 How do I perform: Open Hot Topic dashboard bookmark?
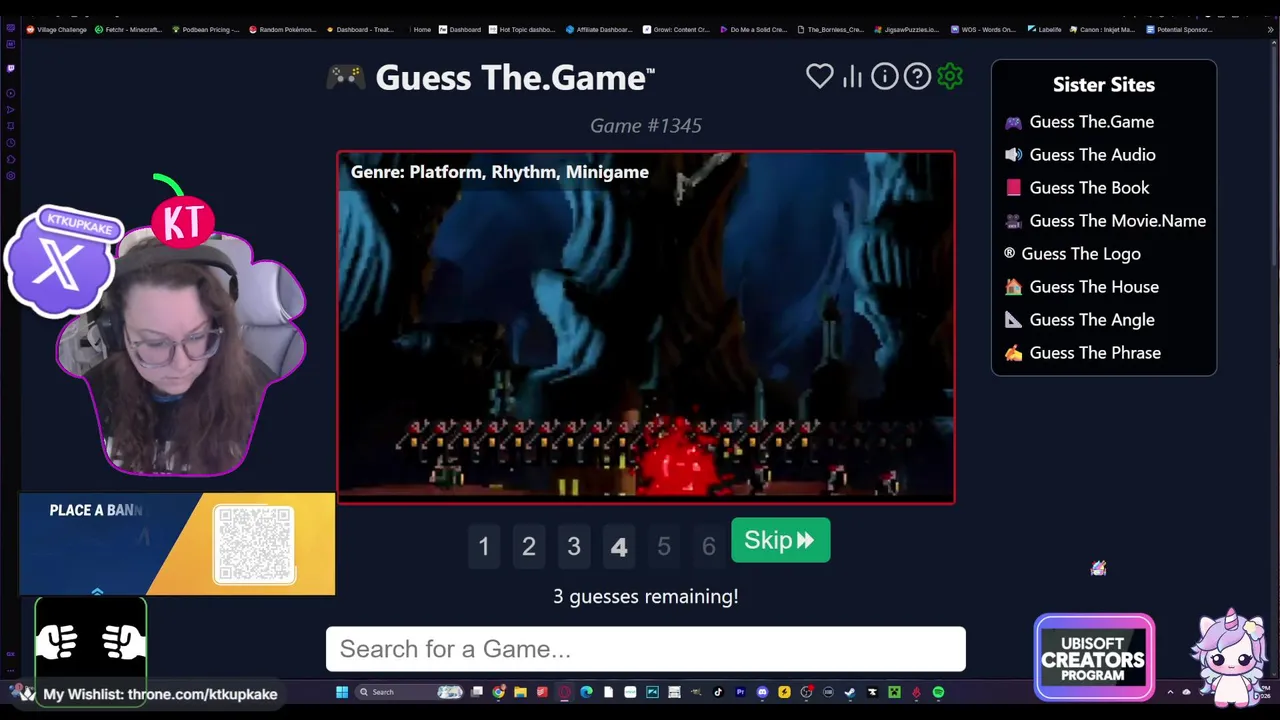point(522,30)
